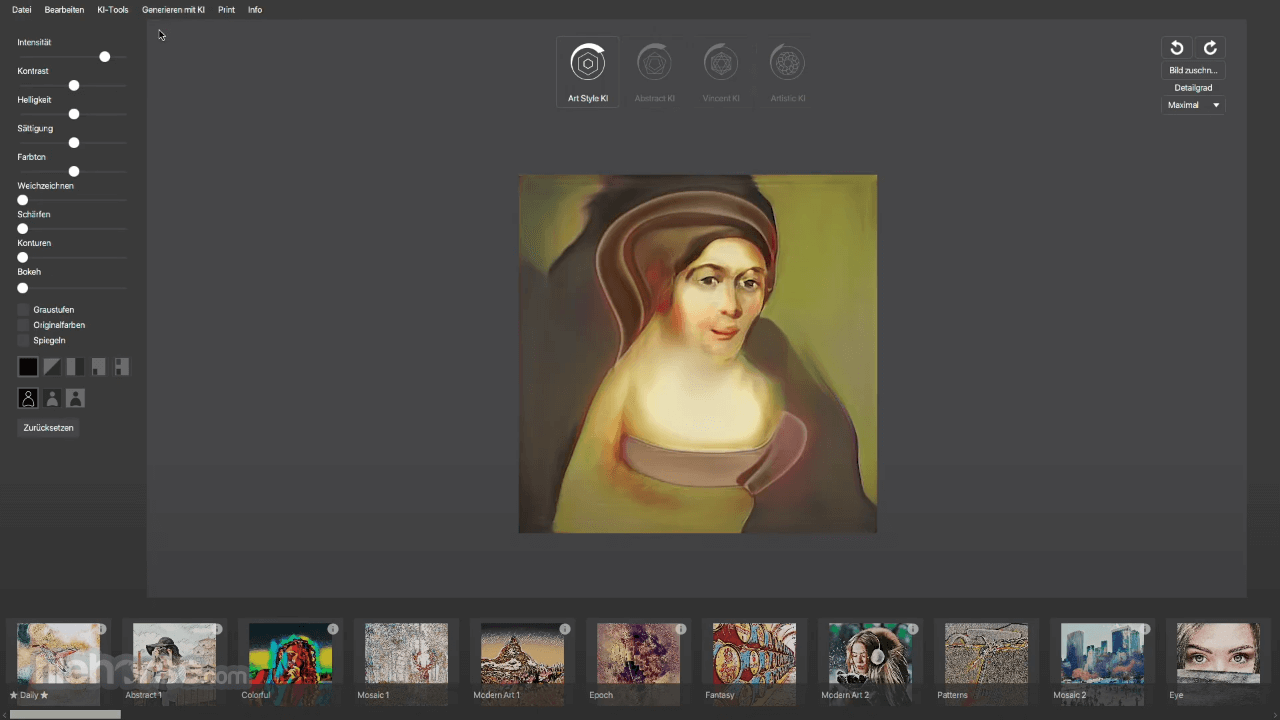The image size is (1280, 720).
Task: Toggle the Originalfarben checkbox
Action: [x=23, y=325]
